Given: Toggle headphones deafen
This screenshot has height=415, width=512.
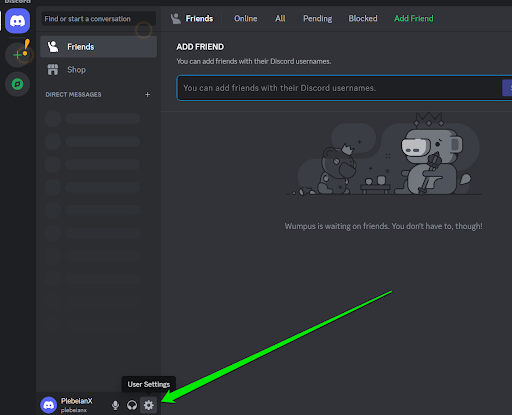Looking at the screenshot, I should (132, 405).
